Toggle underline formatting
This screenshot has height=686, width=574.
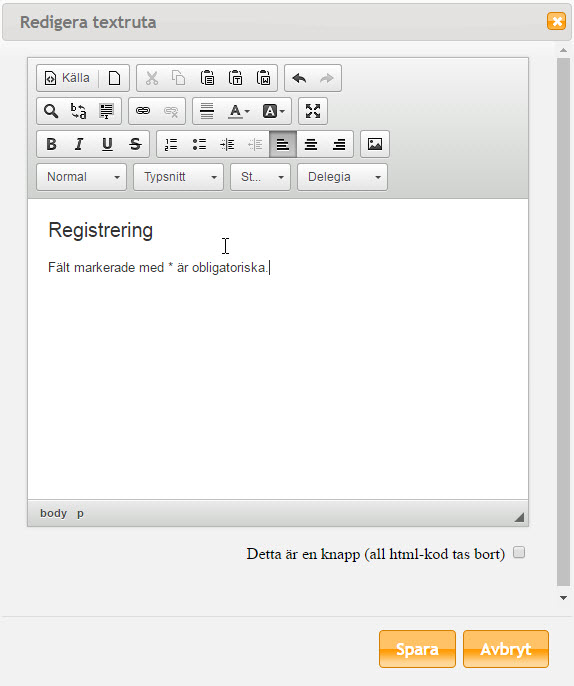coord(107,144)
